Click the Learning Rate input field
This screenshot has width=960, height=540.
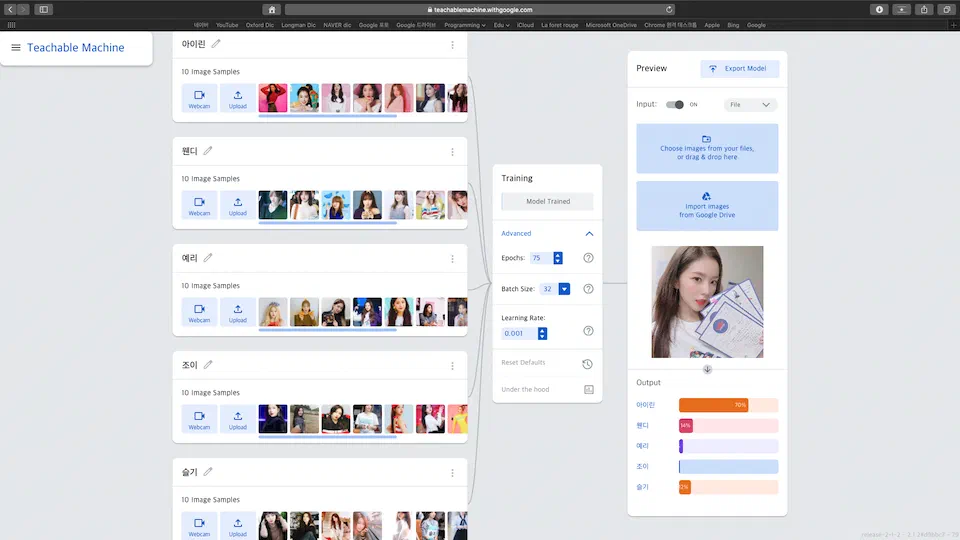point(514,334)
